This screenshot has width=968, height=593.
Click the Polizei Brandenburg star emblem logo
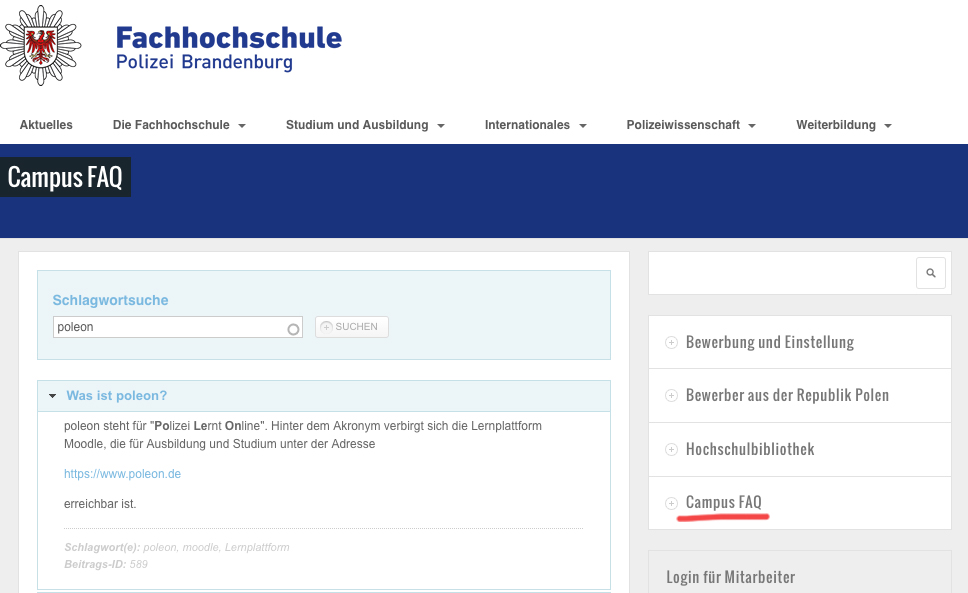pos(41,45)
